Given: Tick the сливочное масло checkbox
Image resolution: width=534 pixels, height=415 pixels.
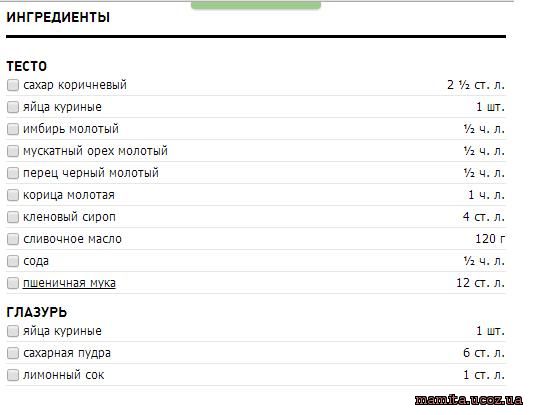Looking at the screenshot, I should point(13,239).
